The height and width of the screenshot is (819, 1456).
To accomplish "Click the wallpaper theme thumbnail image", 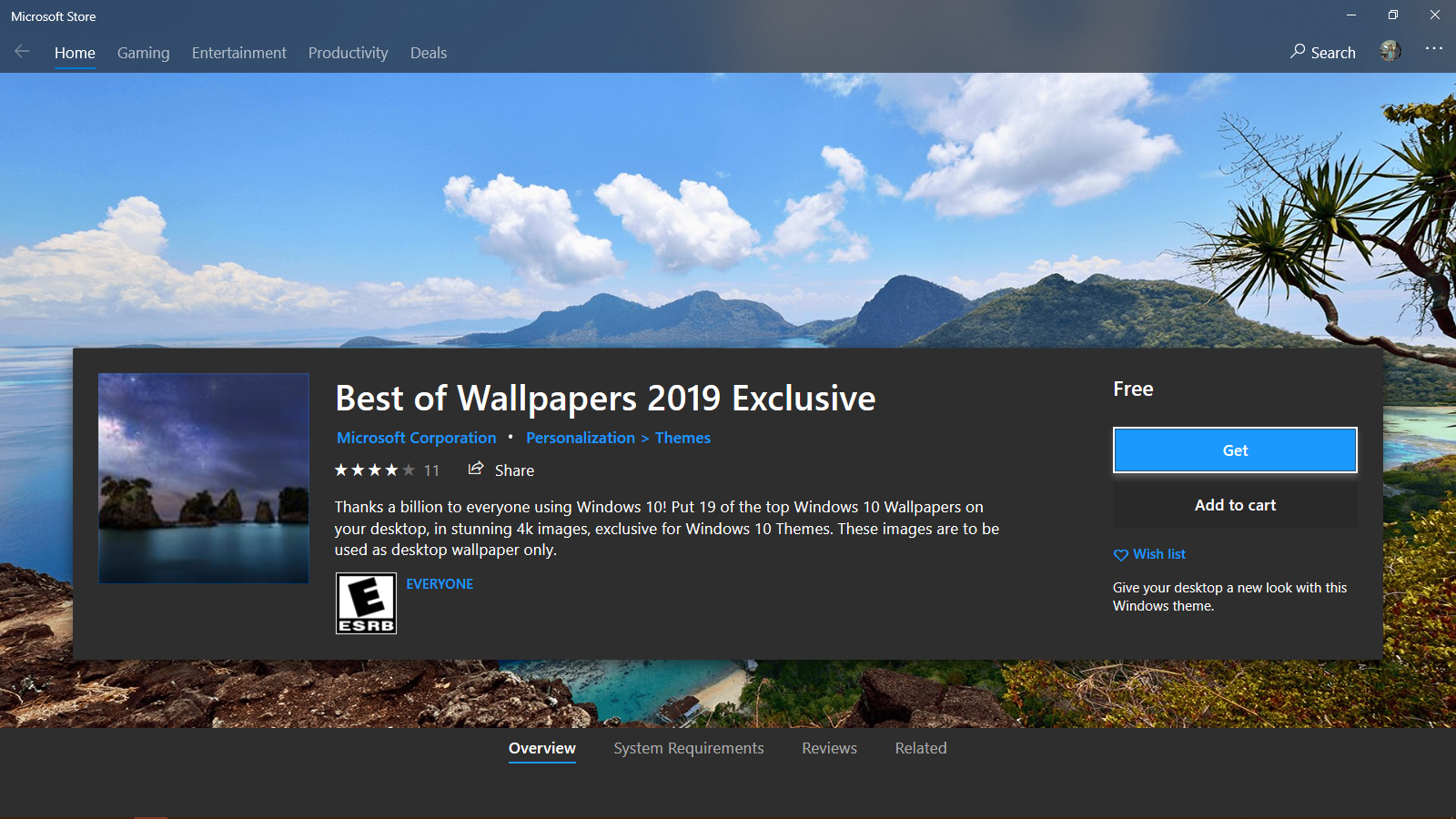I will click(x=204, y=478).
